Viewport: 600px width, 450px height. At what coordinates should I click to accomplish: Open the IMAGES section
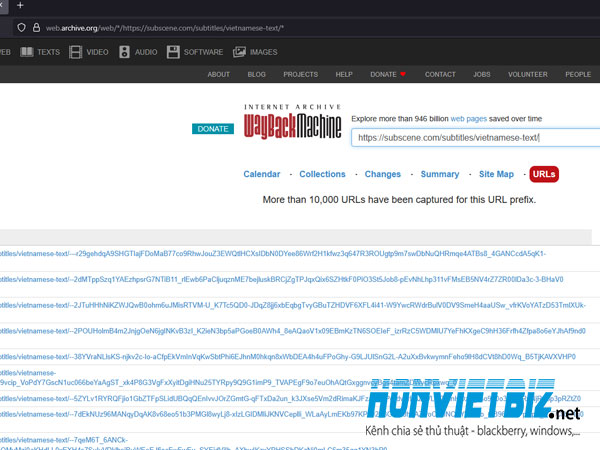coord(264,52)
